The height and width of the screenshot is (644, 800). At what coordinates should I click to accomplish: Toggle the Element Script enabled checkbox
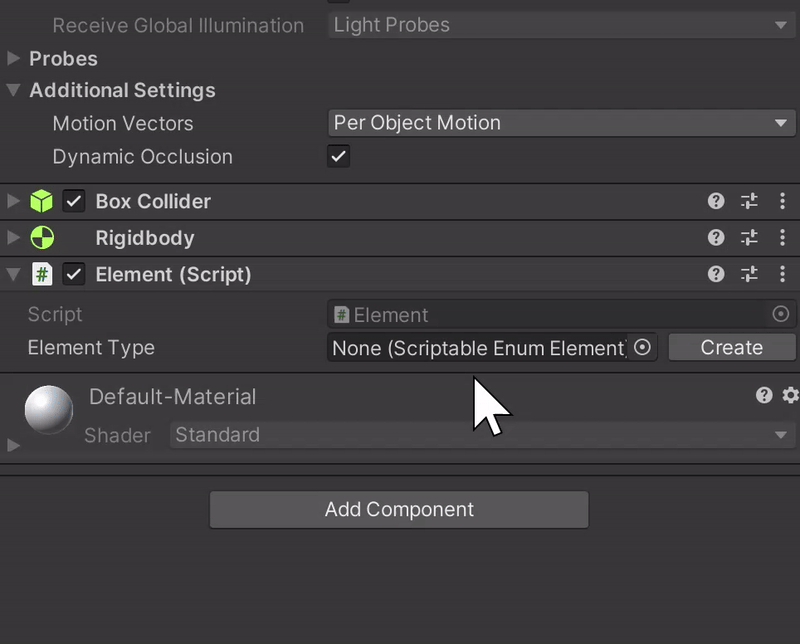click(x=74, y=274)
